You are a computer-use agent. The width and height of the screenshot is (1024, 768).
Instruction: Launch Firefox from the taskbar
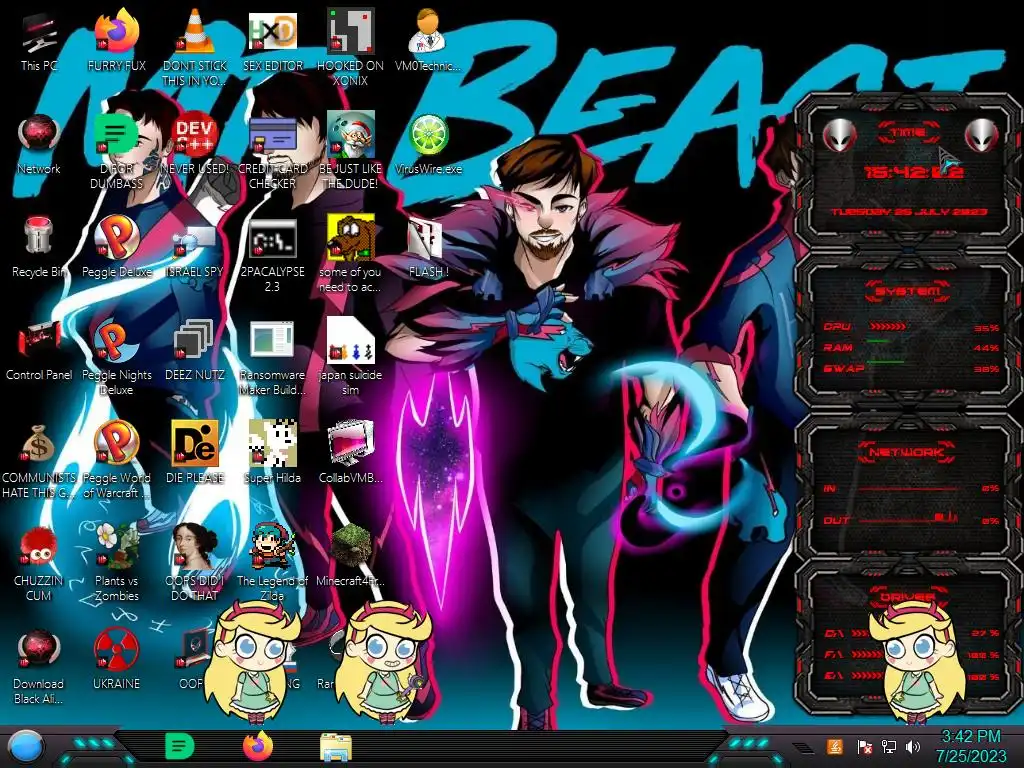click(258, 746)
